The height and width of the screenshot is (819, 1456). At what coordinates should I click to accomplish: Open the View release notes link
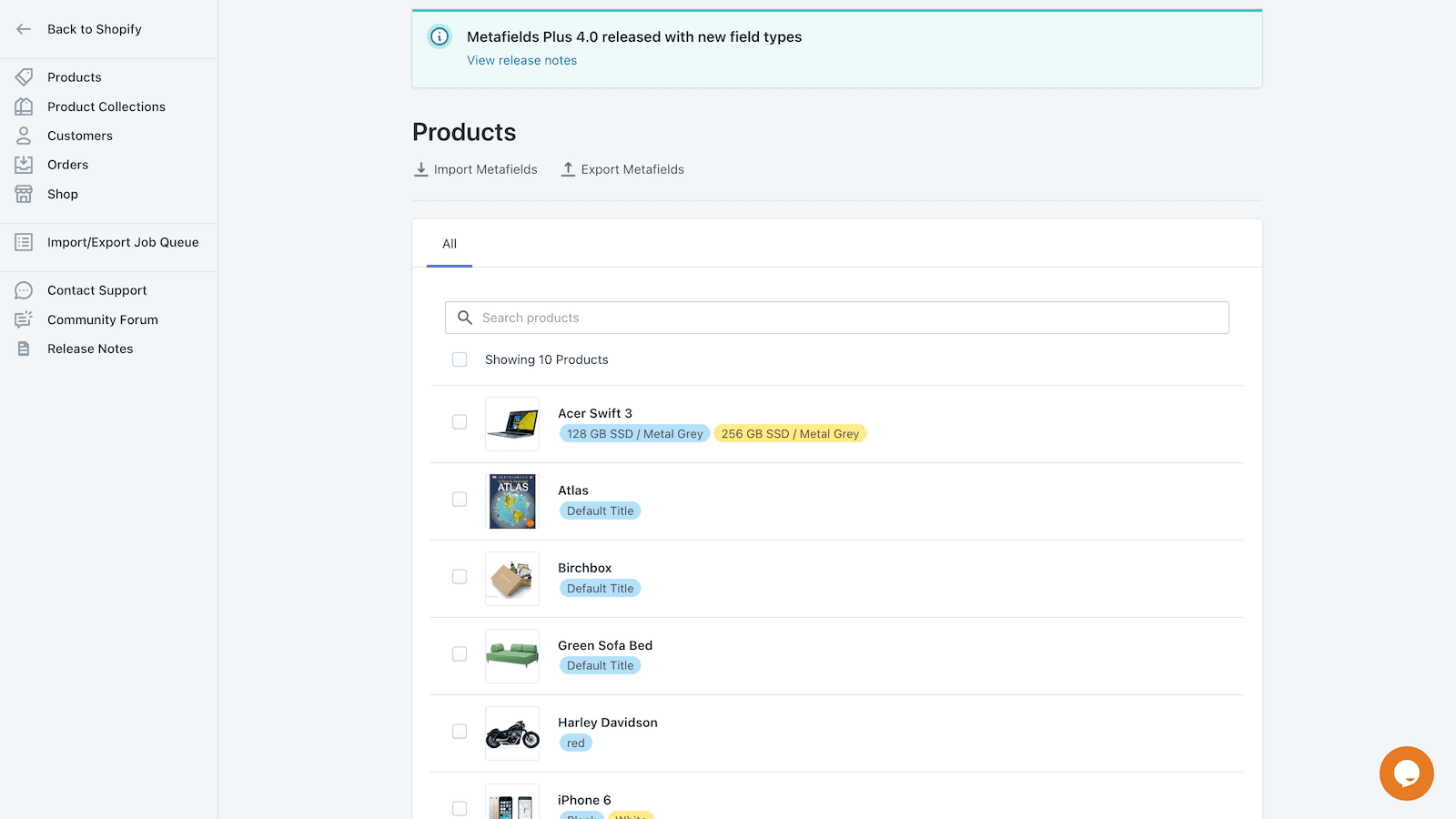521,60
